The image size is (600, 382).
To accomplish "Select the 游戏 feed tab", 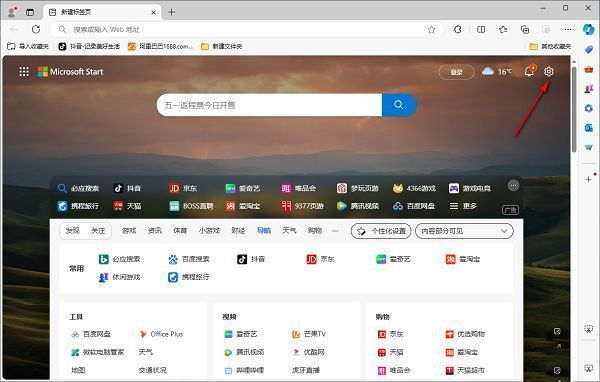I will pos(129,230).
